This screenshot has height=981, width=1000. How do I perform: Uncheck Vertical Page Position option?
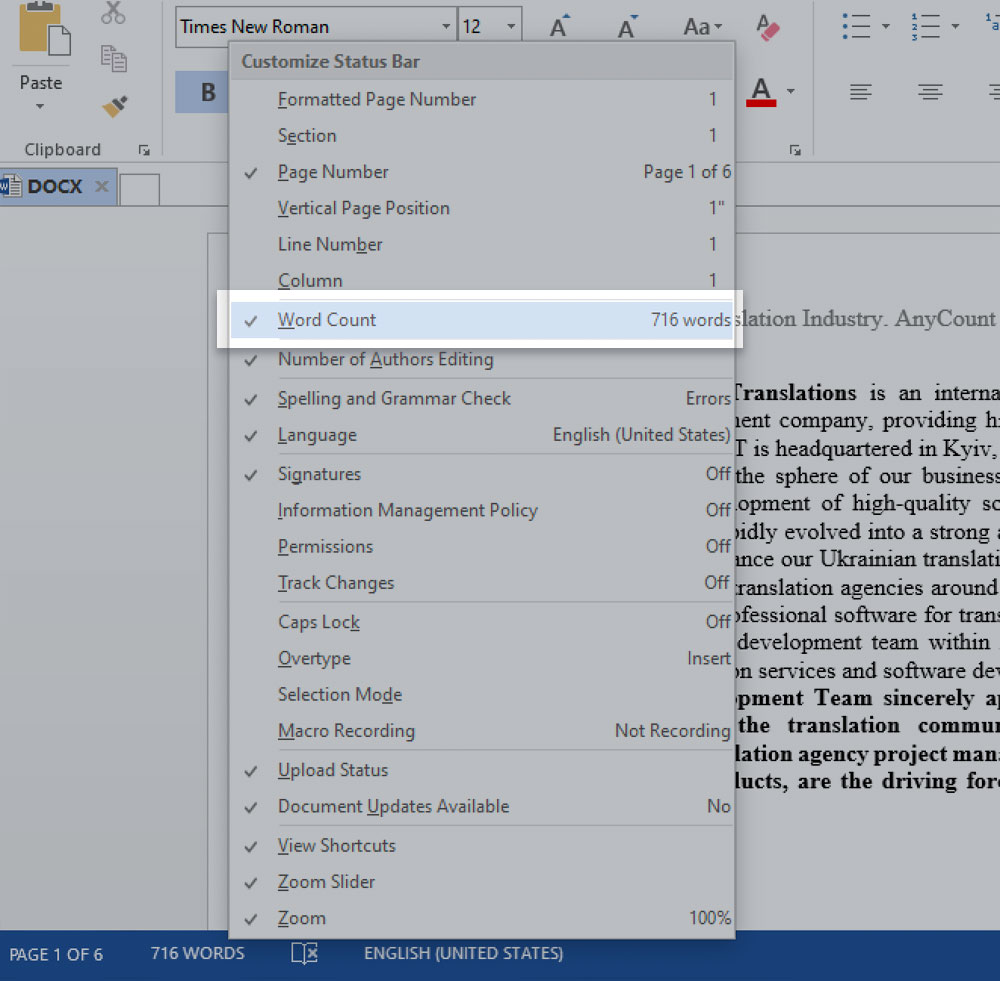tap(364, 208)
